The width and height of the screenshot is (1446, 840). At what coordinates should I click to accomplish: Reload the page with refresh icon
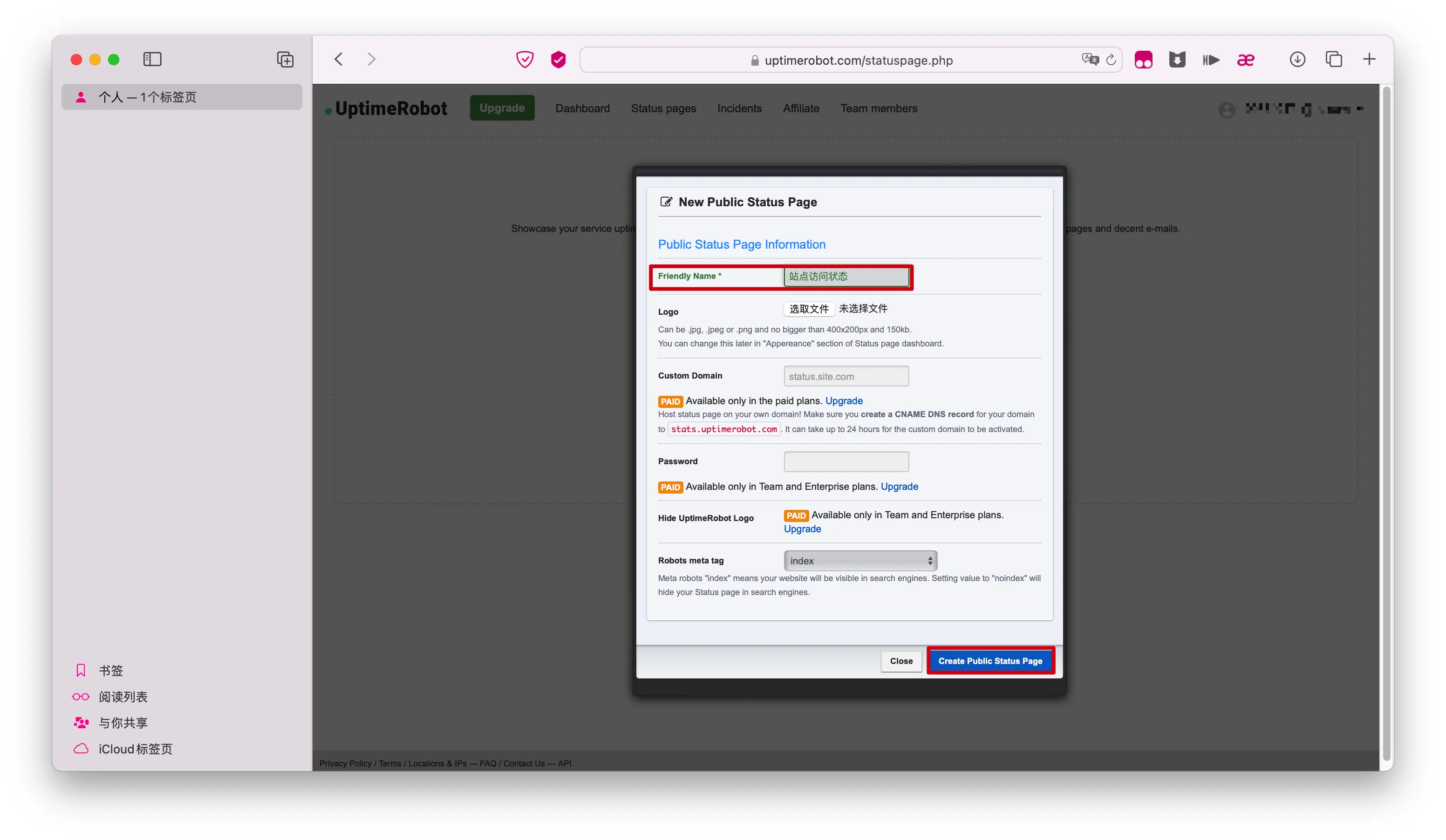[1111, 60]
